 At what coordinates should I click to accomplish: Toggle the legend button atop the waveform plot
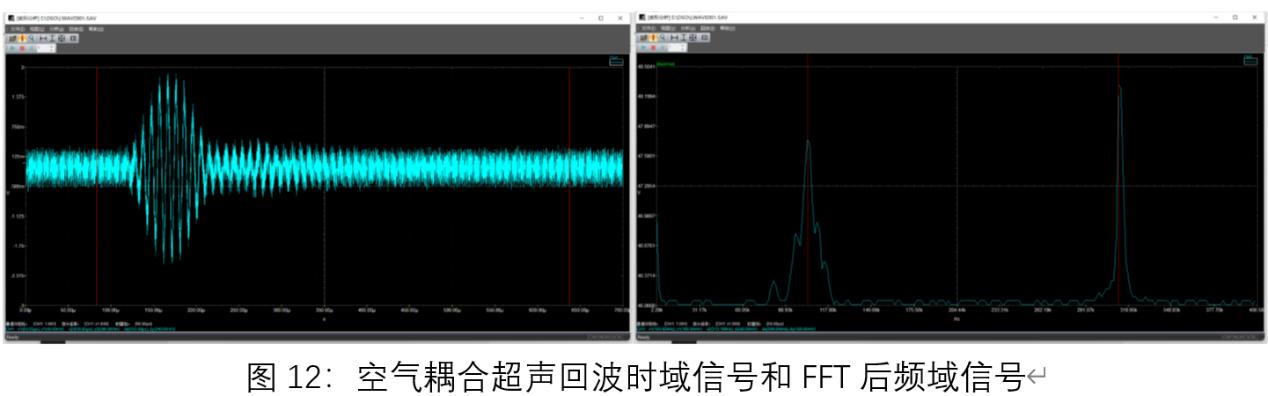point(617,62)
